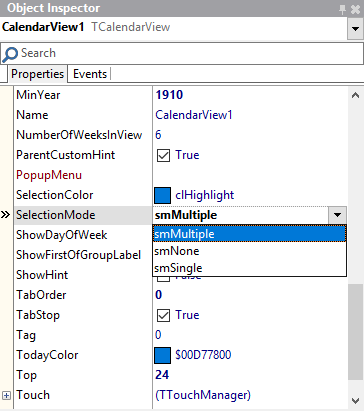Toggle the ParentCustomHint checkbox
The width and height of the screenshot is (364, 411).
click(x=163, y=155)
